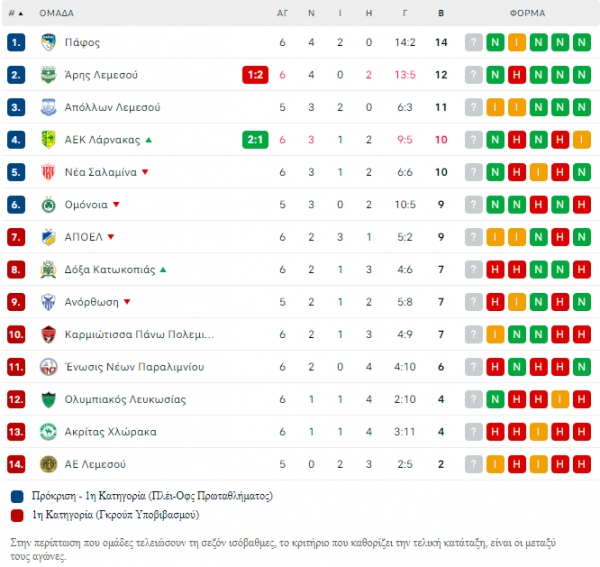This screenshot has height=567, width=600.
Task: Click the ΑΠΟΕΛ team crest
Action: point(48,237)
